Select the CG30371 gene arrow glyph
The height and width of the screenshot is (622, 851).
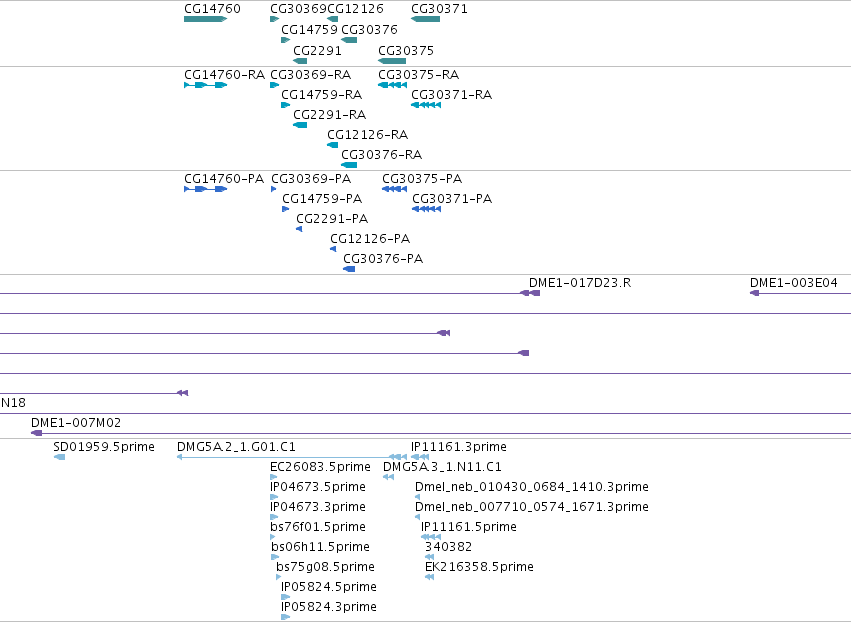426,19
